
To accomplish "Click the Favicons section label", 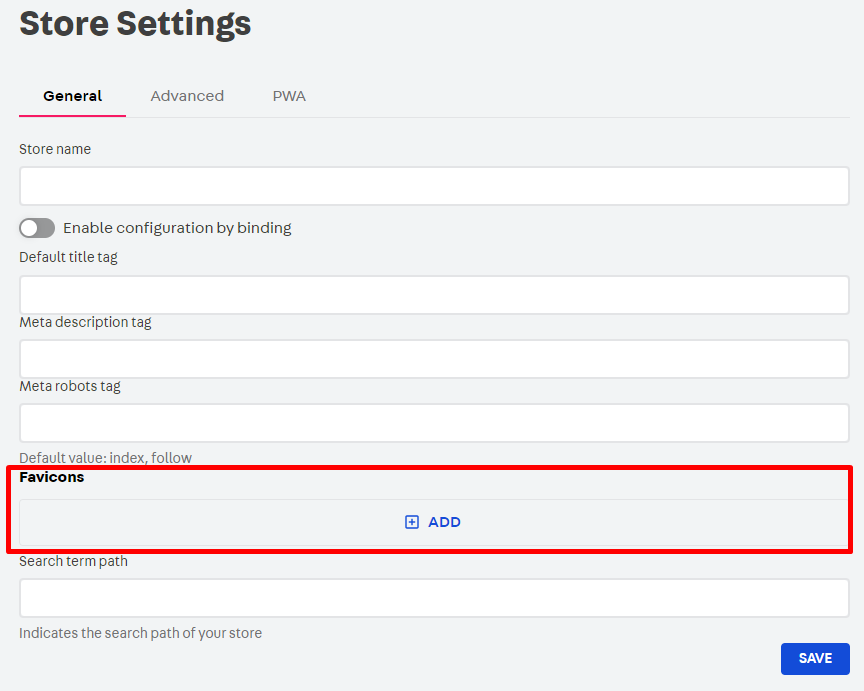I will (52, 477).
